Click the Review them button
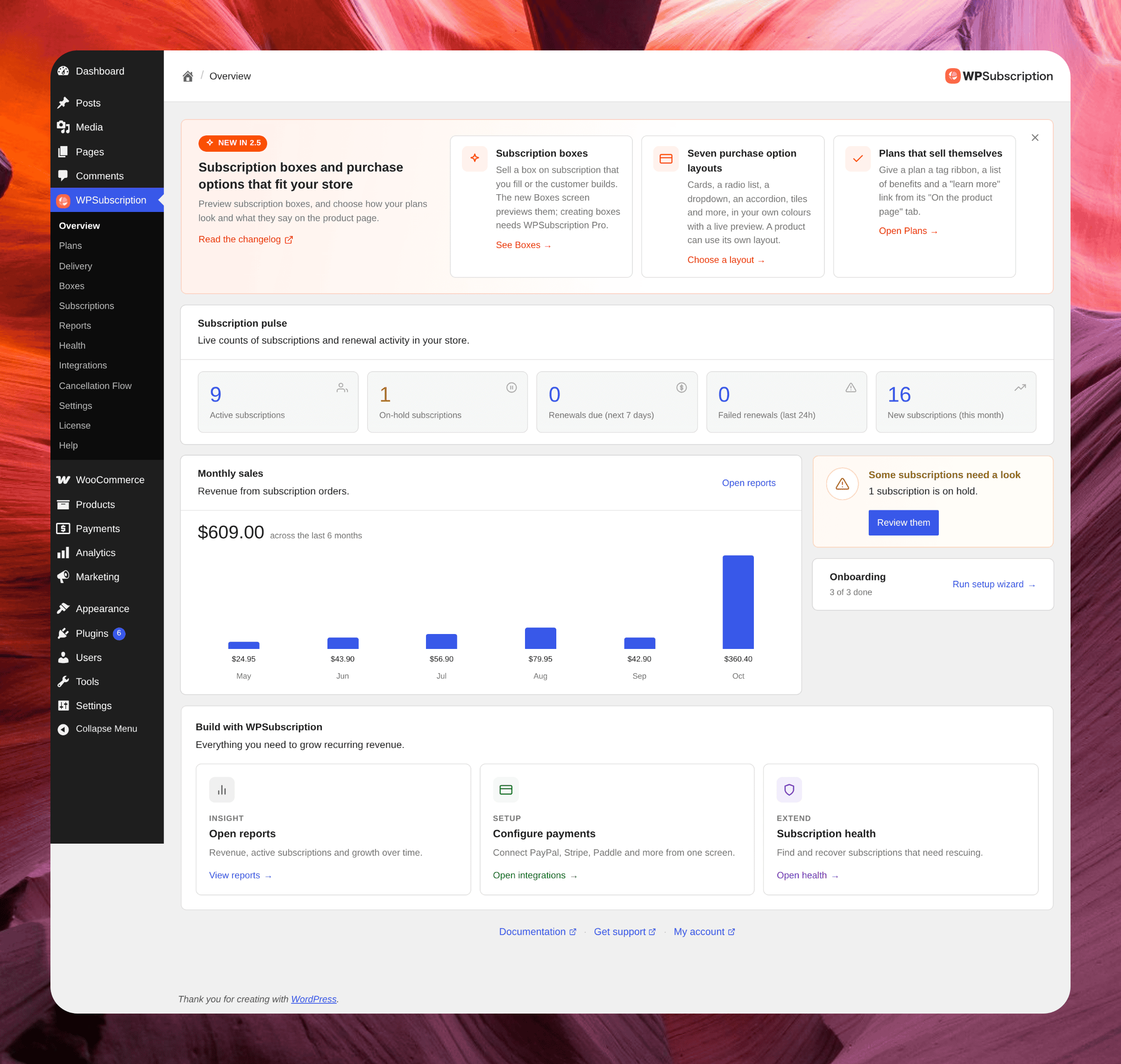This screenshot has width=1121, height=1064. pos(903,522)
